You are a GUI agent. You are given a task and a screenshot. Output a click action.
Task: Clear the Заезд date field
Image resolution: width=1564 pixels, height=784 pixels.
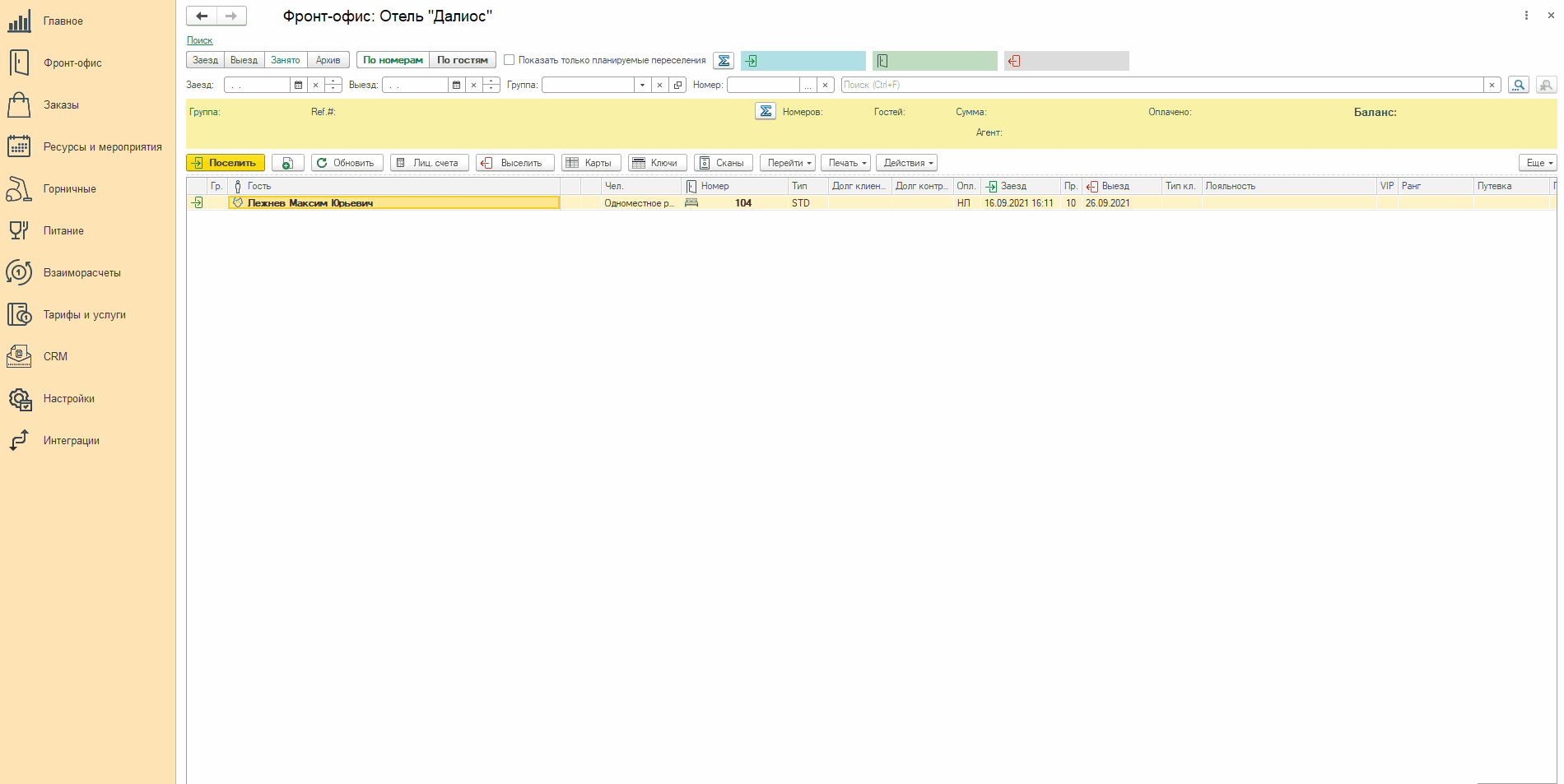click(315, 85)
